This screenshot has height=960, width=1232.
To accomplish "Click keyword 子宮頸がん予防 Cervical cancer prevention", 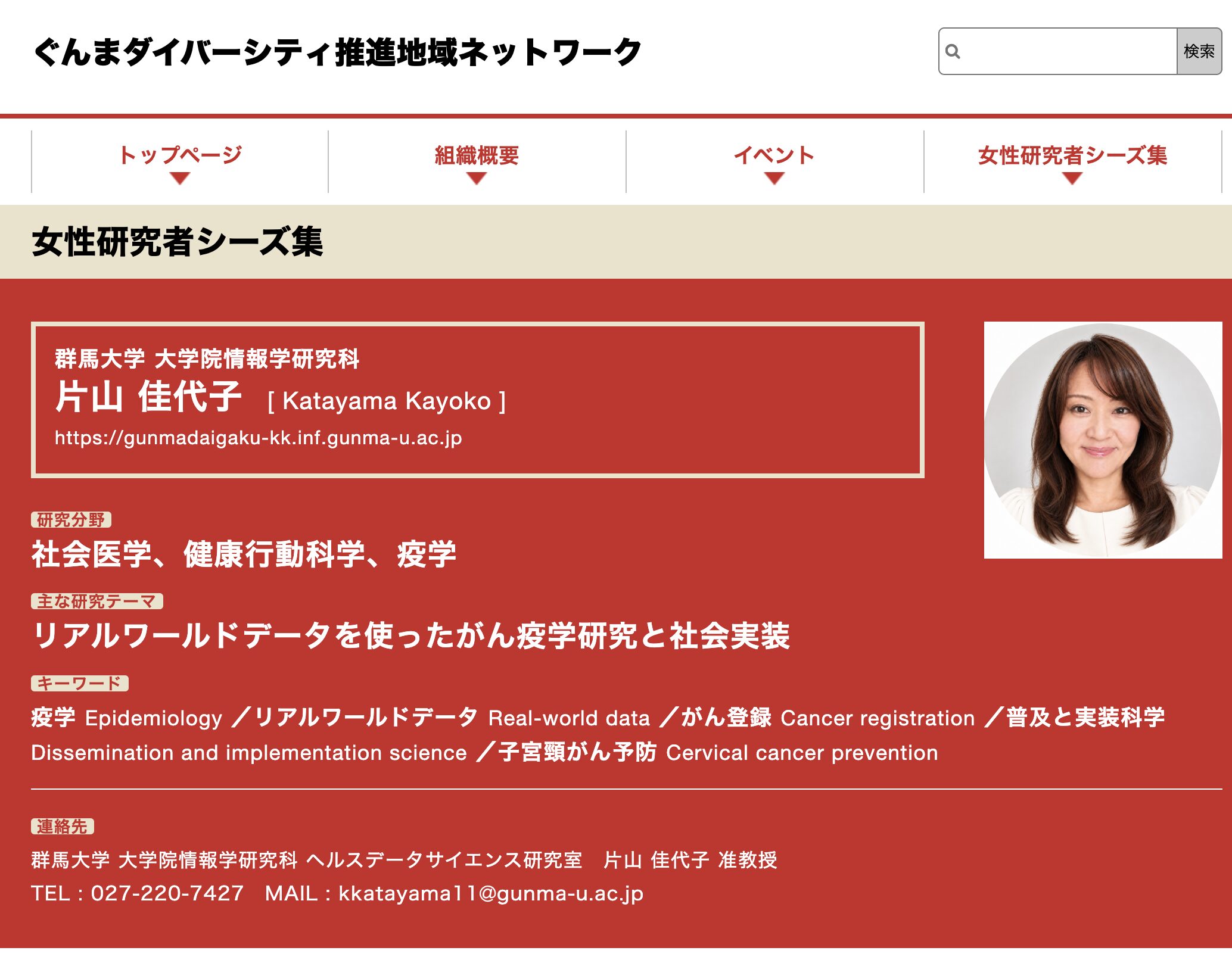I will (718, 752).
